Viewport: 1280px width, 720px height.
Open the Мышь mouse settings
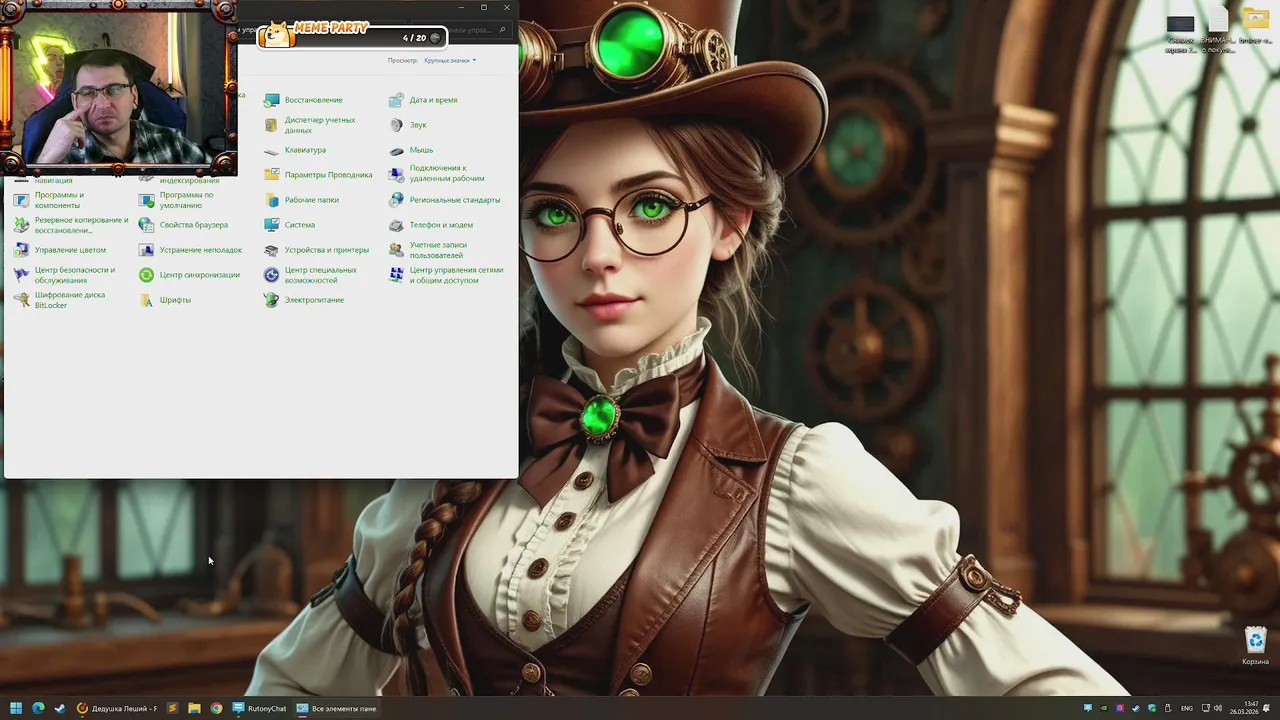(411, 150)
